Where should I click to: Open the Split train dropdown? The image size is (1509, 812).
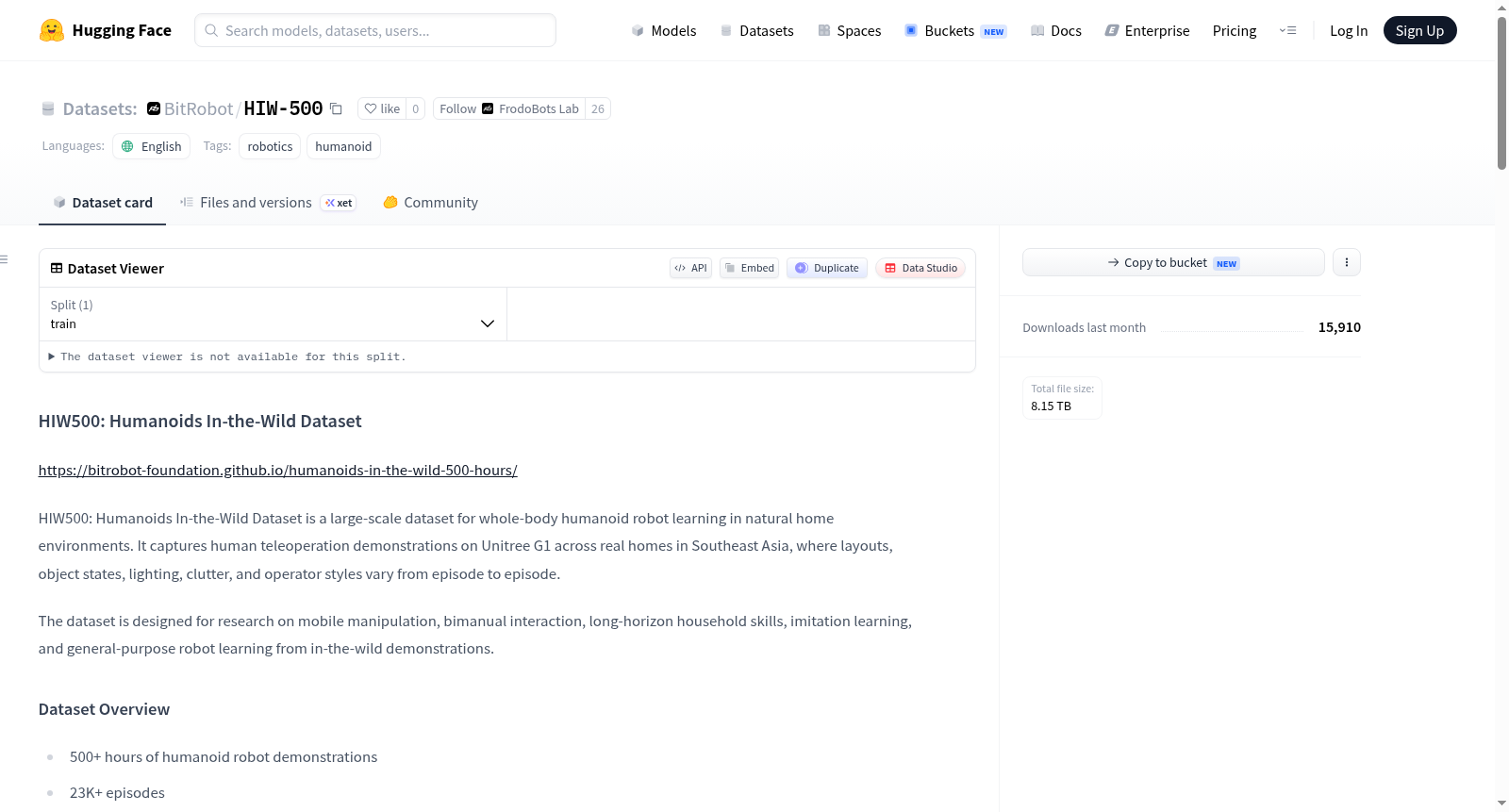pos(273,314)
